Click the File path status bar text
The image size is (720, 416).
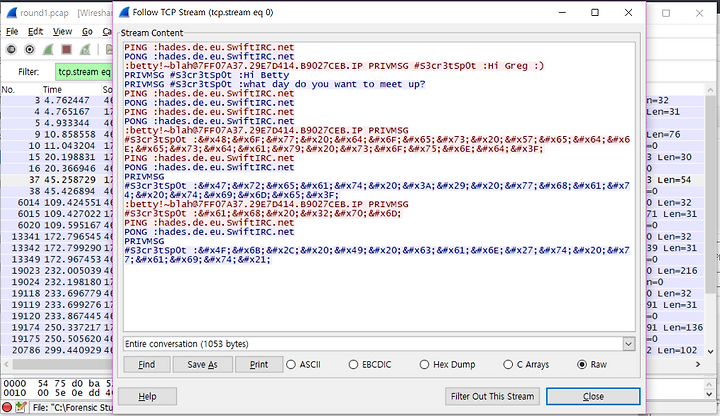73,407
